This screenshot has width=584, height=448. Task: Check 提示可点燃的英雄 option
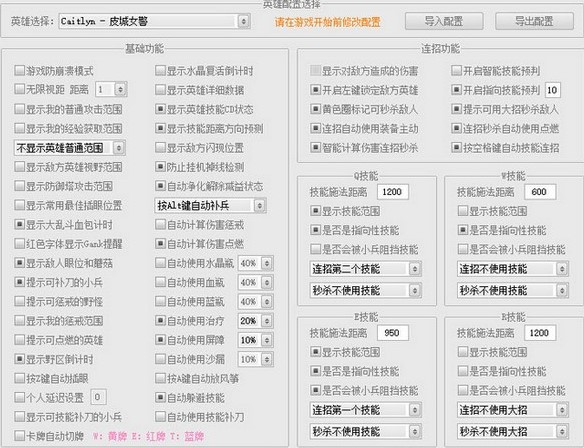tap(19, 340)
